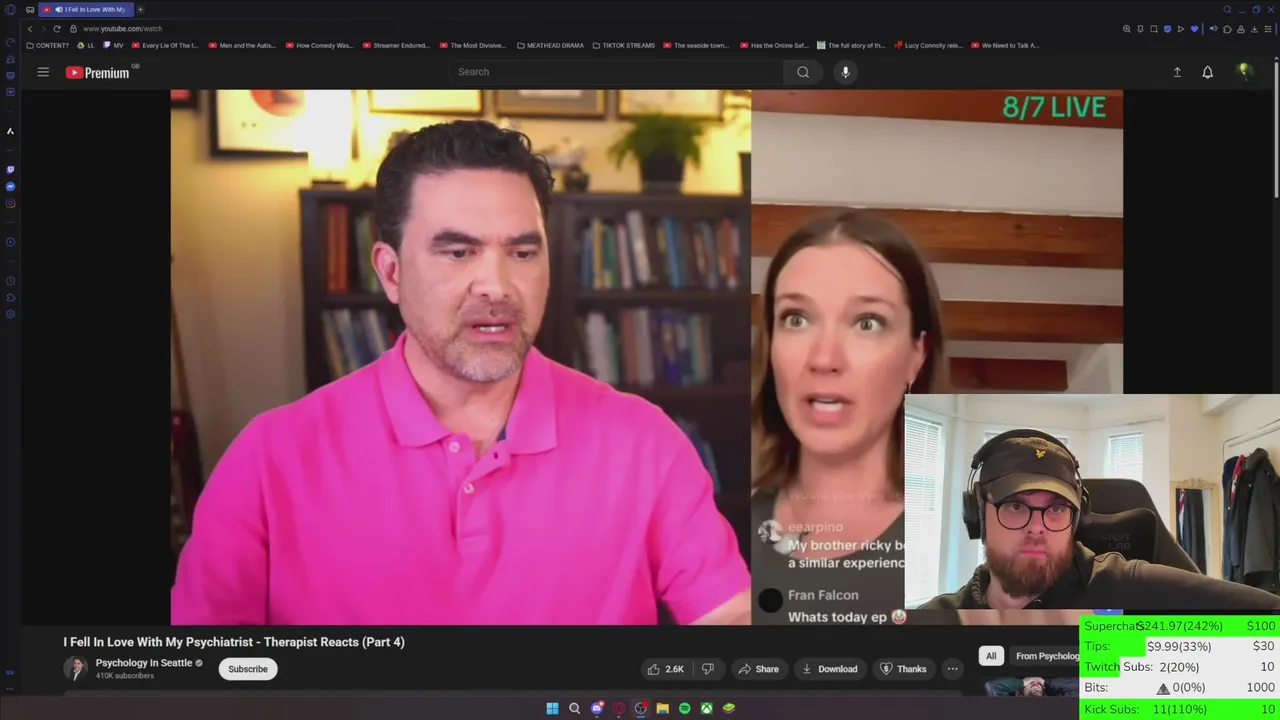
Task: Open a new browser tab
Action: [x=141, y=10]
